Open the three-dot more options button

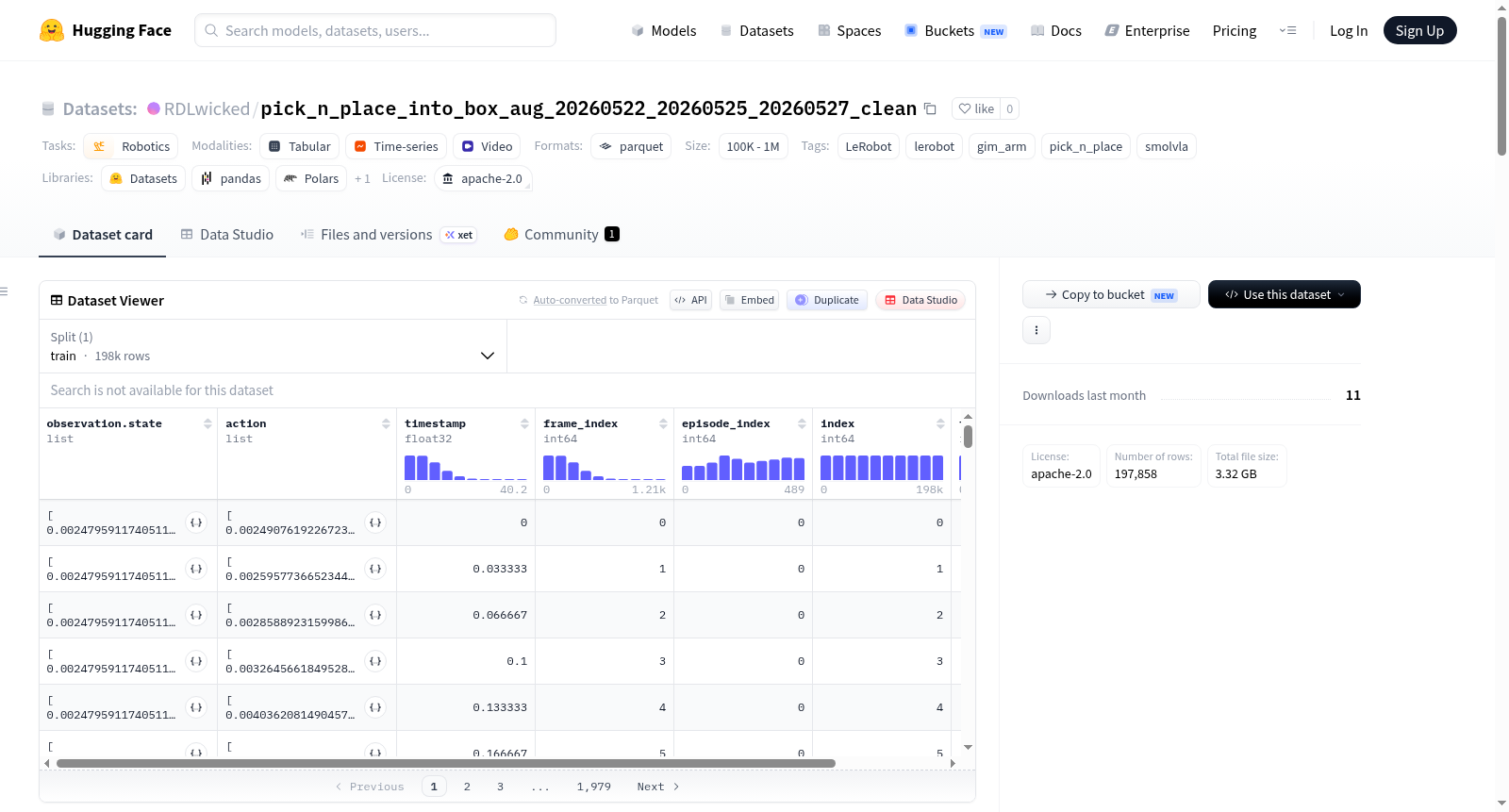[x=1036, y=330]
